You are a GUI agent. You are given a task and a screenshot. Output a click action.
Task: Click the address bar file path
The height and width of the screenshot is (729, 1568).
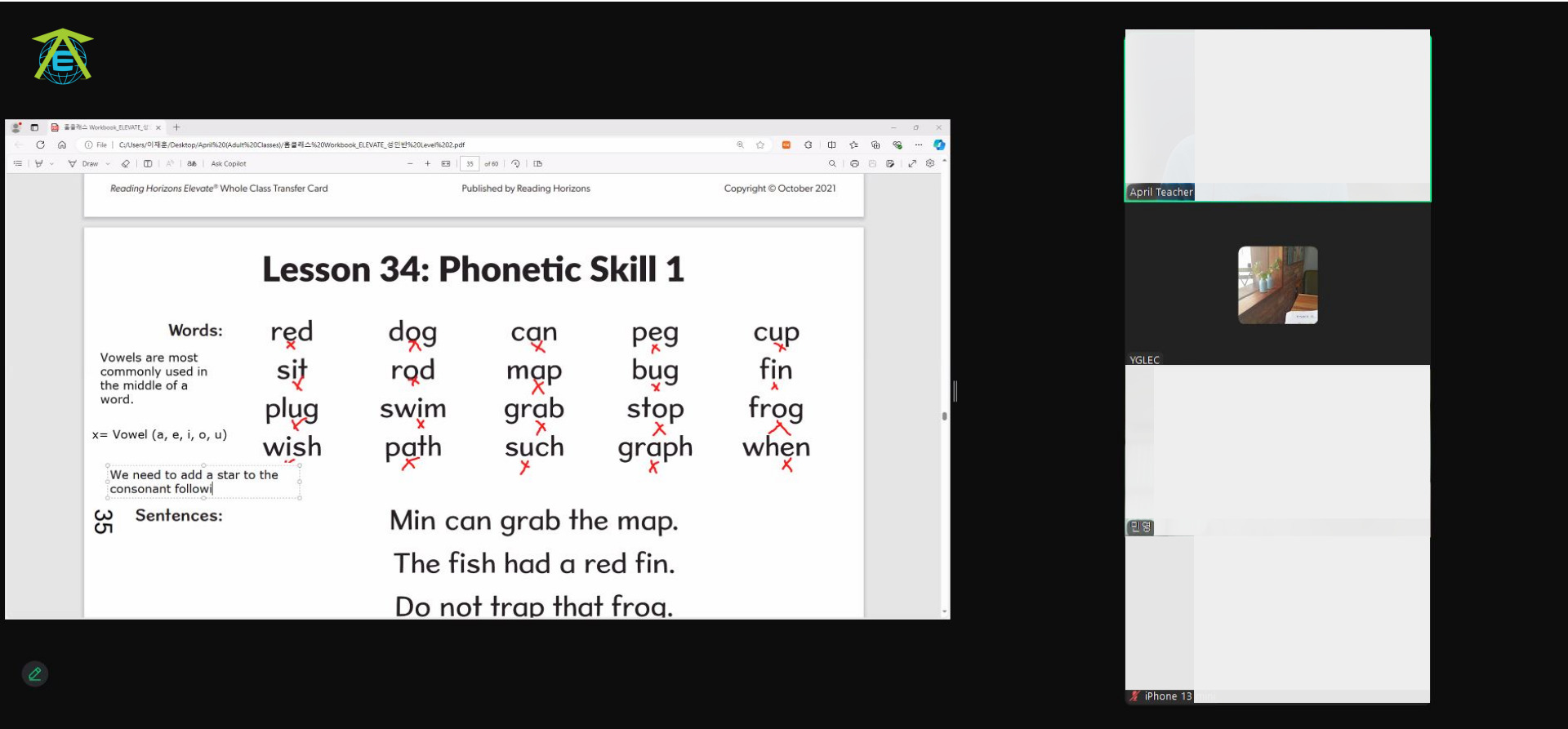click(x=292, y=144)
